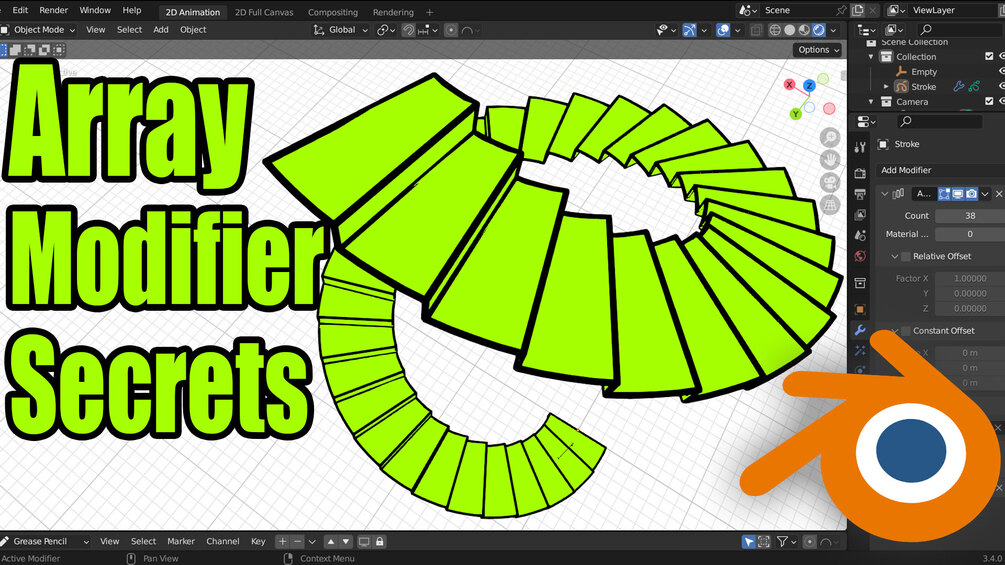1005x565 pixels.
Task: Click the Count field showing 38
Action: tap(970, 216)
